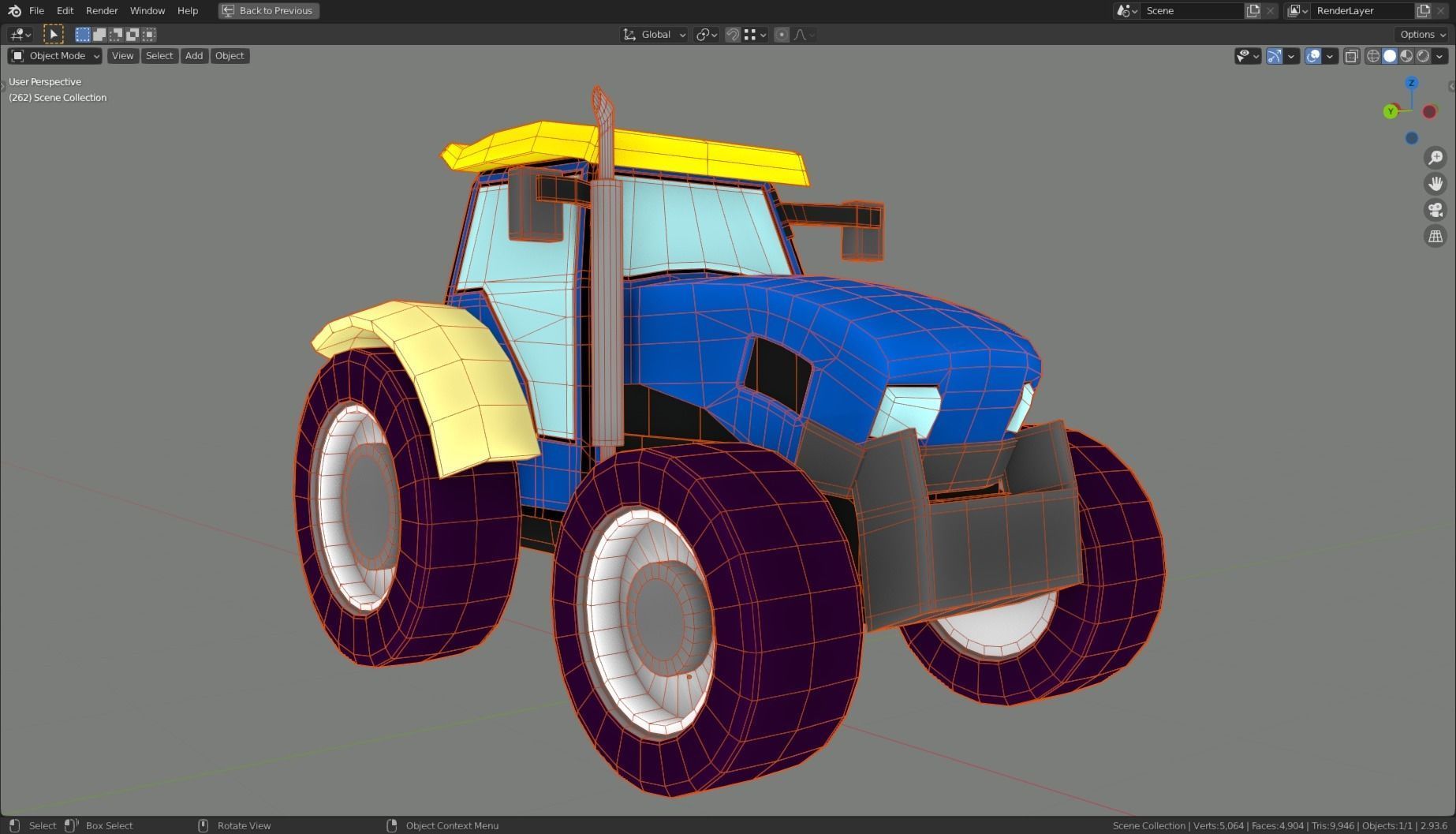Open the Window menu
The height and width of the screenshot is (834, 1456).
pyautogui.click(x=147, y=10)
